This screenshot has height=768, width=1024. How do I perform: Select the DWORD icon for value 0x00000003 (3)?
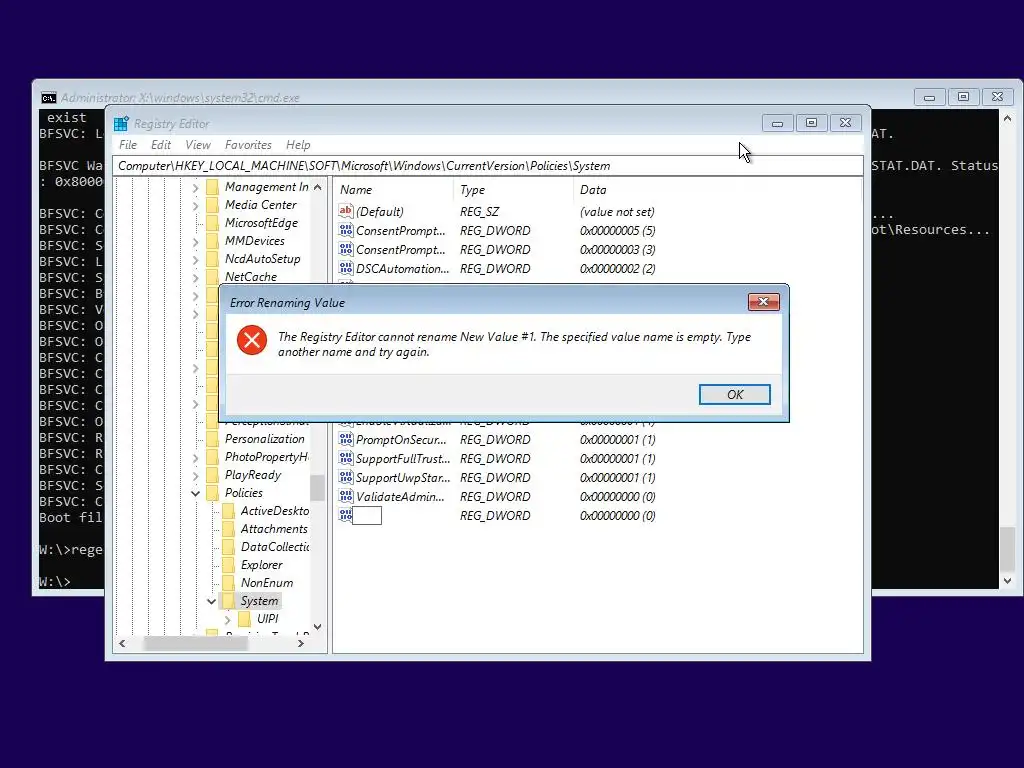(x=345, y=249)
